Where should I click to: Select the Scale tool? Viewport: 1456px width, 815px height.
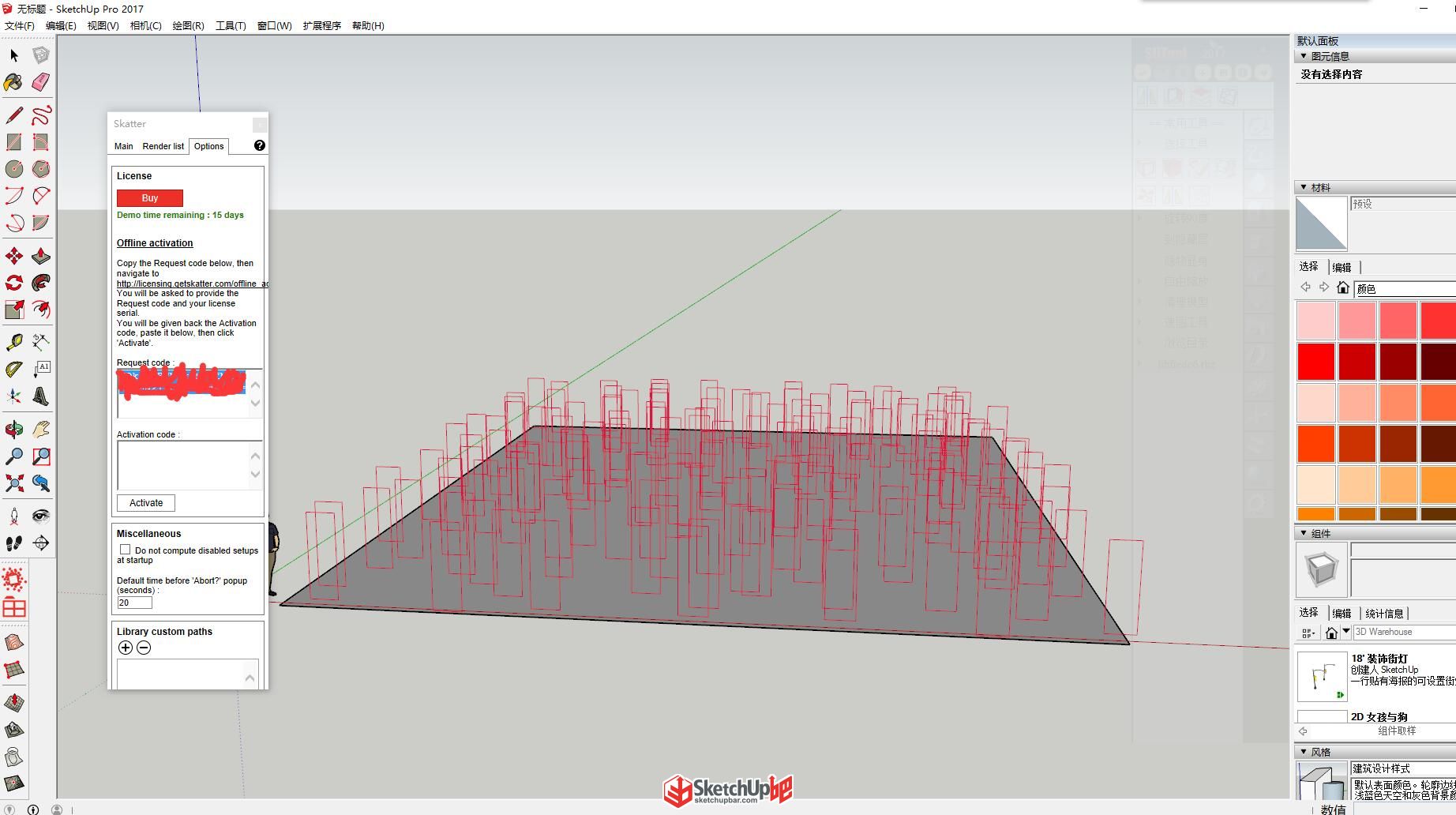14,310
